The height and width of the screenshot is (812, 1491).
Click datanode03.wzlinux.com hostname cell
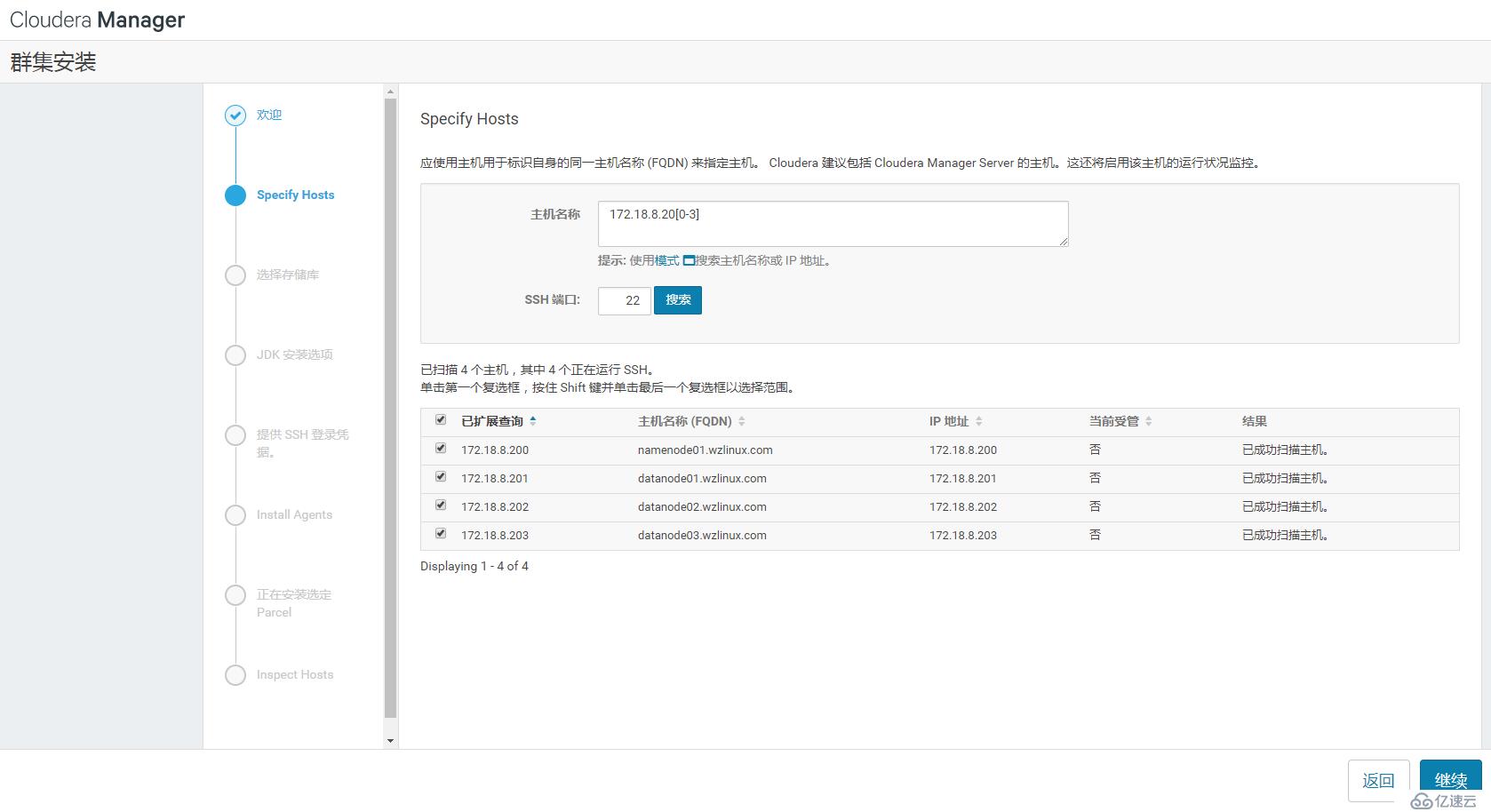click(702, 536)
